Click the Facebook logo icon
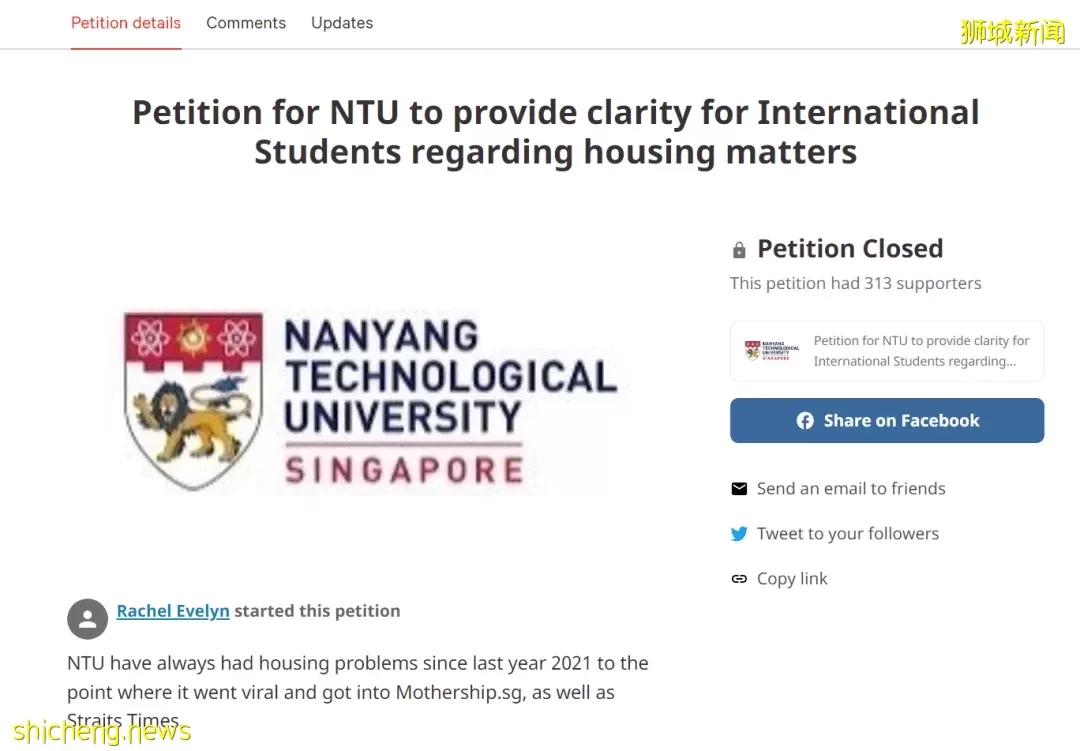Image resolution: width=1080 pixels, height=751 pixels. tap(805, 421)
